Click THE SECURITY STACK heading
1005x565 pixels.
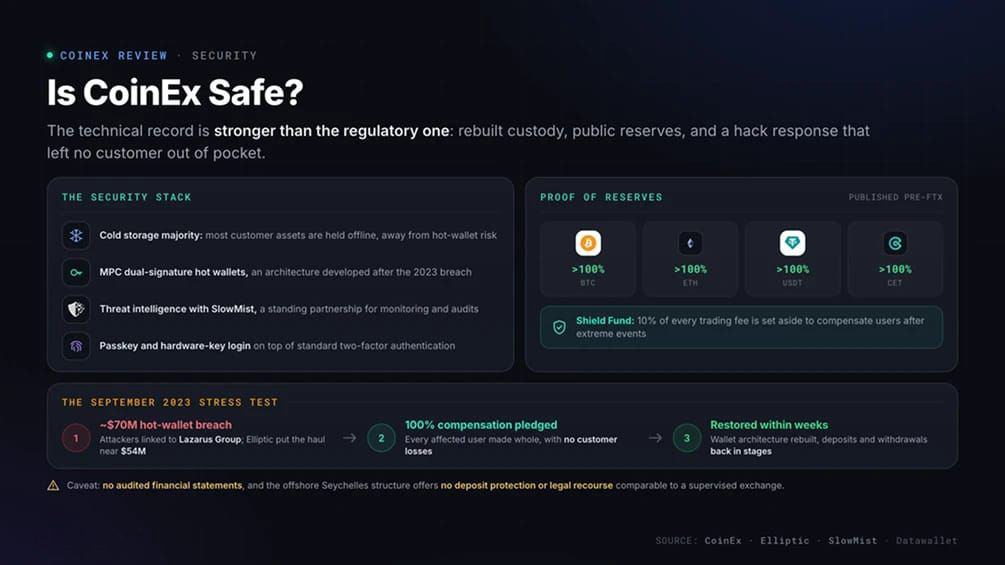(126, 197)
